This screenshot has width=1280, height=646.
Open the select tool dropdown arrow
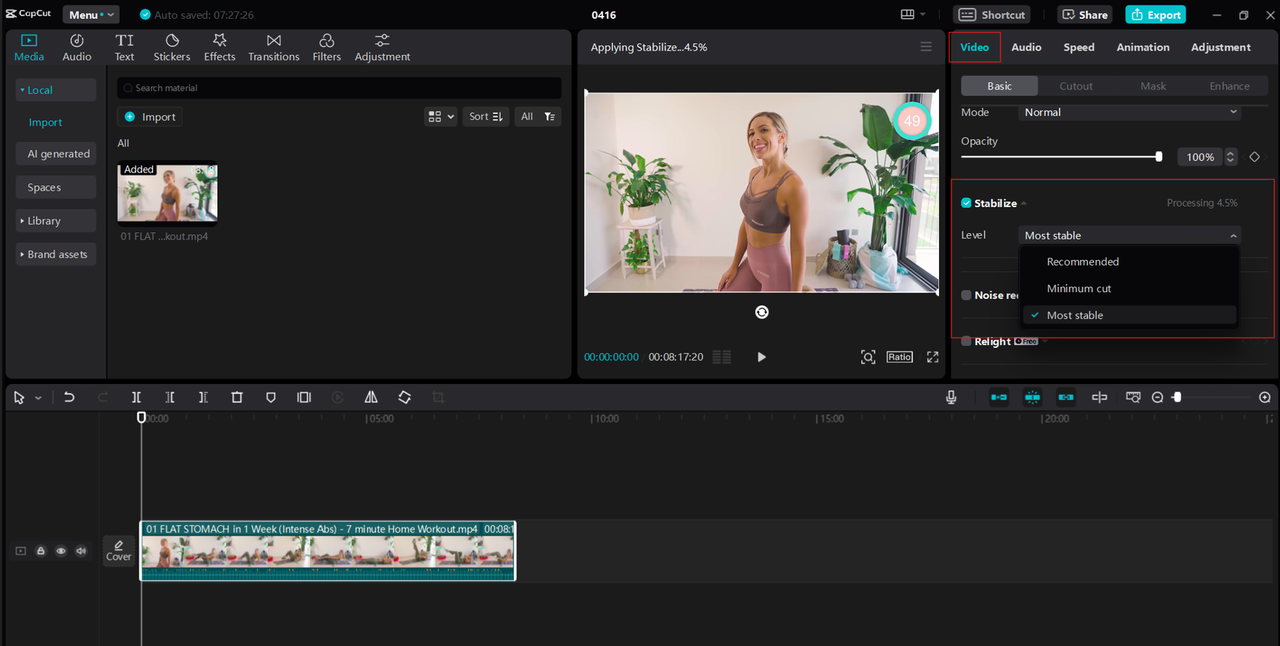point(38,398)
